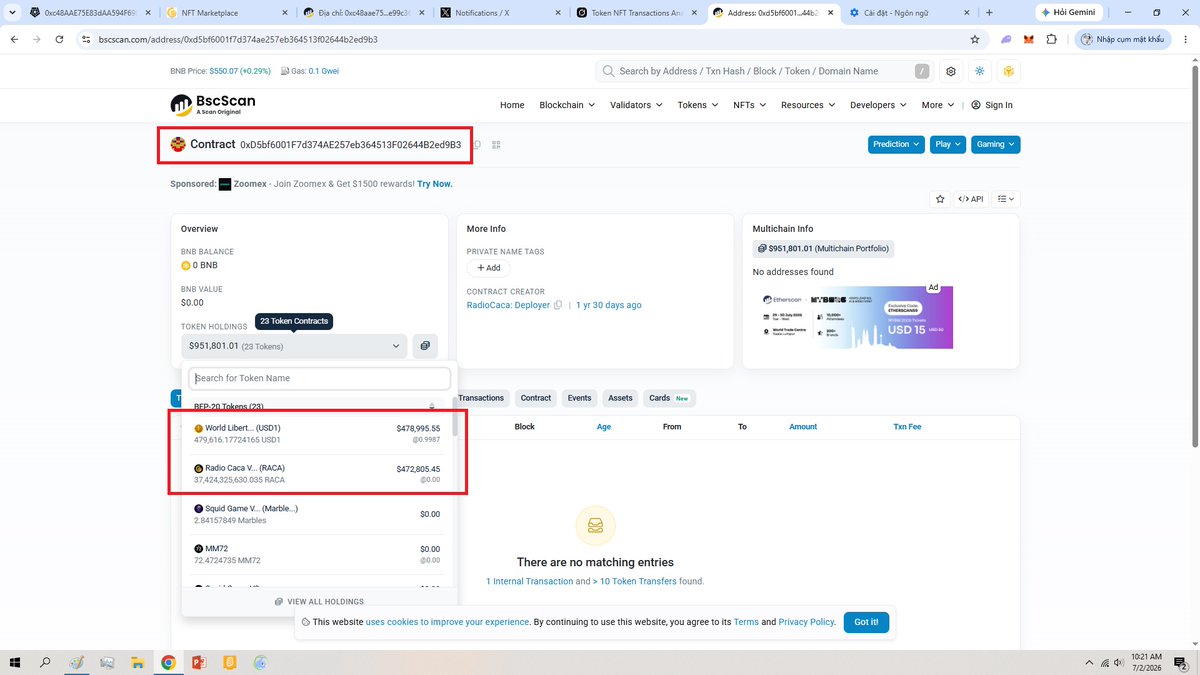
Task: Open the 1 Internal Transaction link
Action: coord(529,581)
